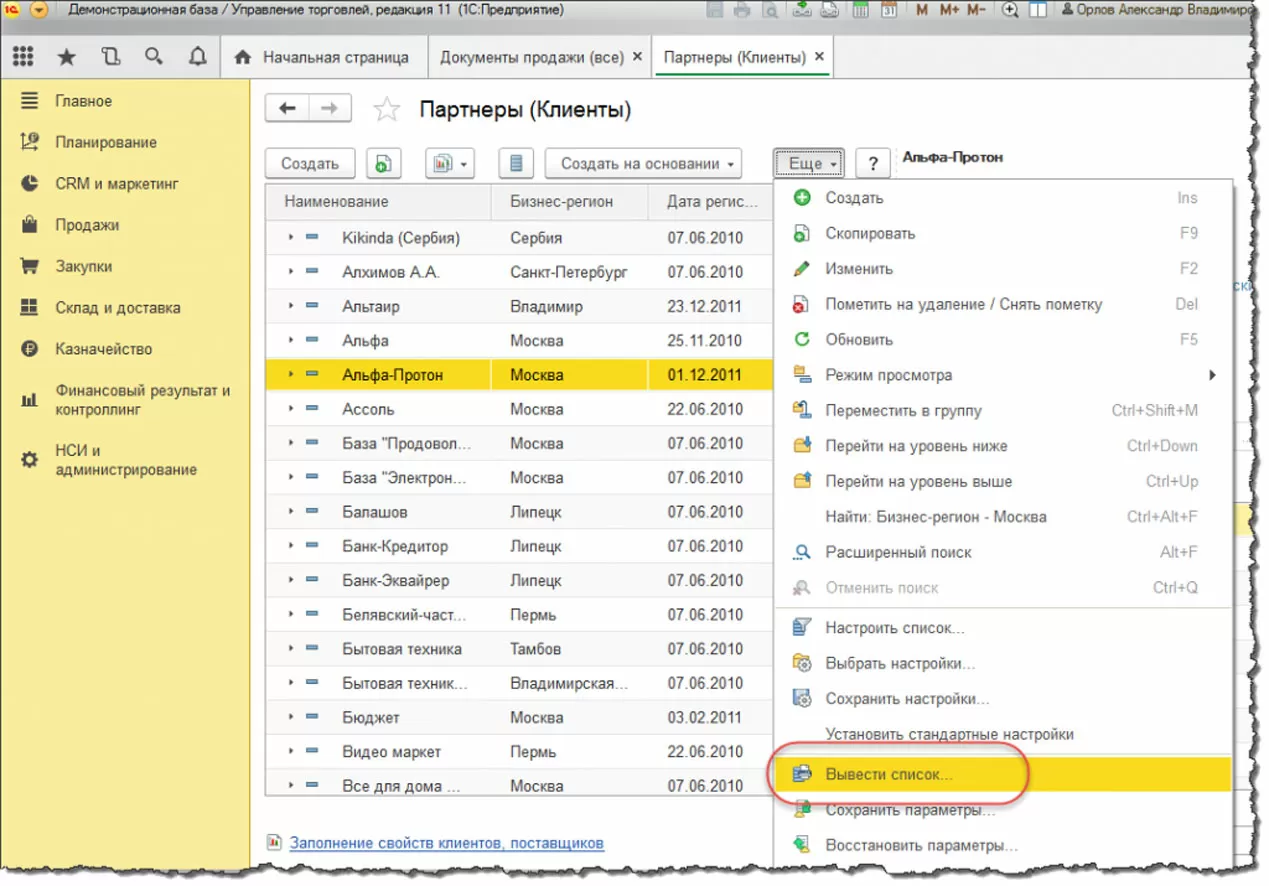Open Favorites via the star icon in top panel
The width and height of the screenshot is (1269, 886).
click(67, 57)
